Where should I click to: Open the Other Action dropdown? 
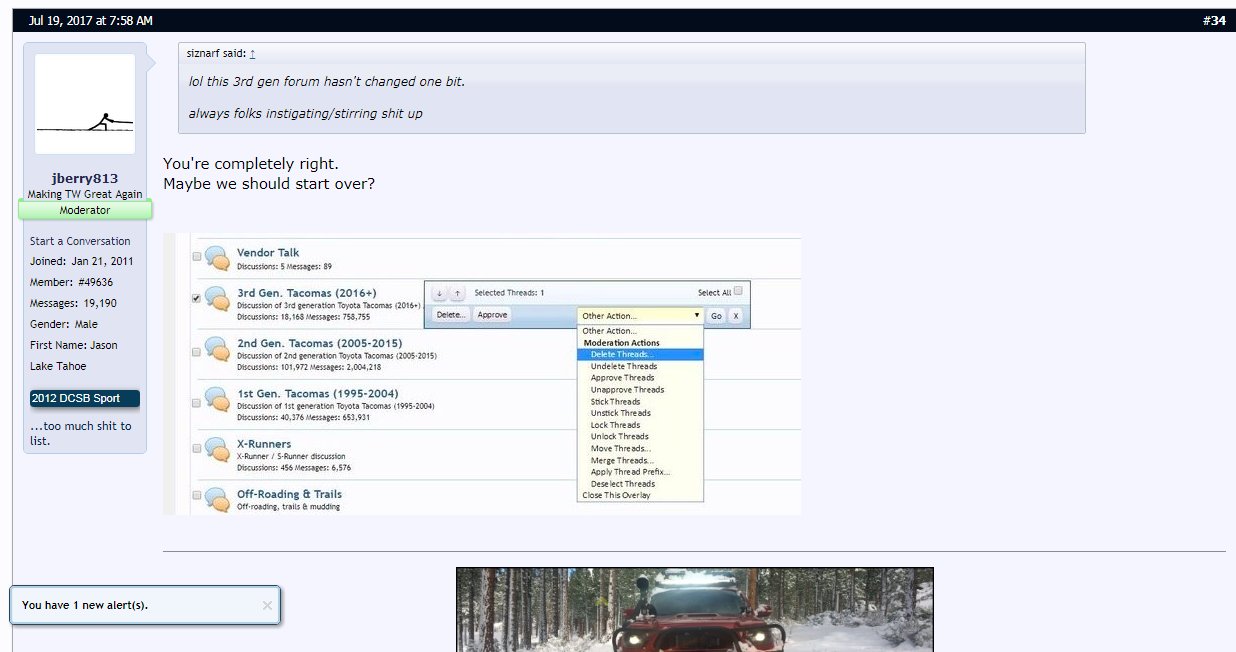pos(640,315)
